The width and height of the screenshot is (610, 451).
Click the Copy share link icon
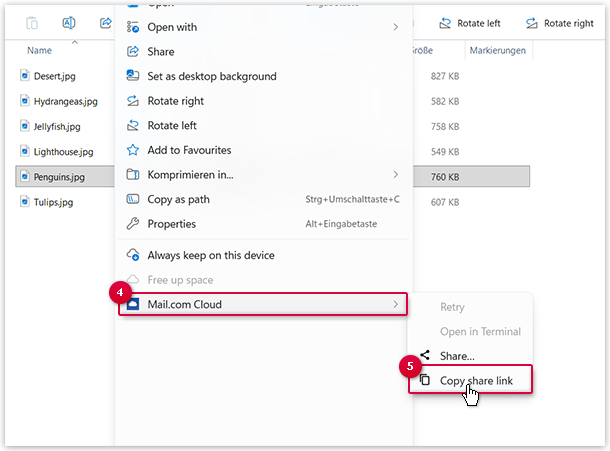click(425, 380)
